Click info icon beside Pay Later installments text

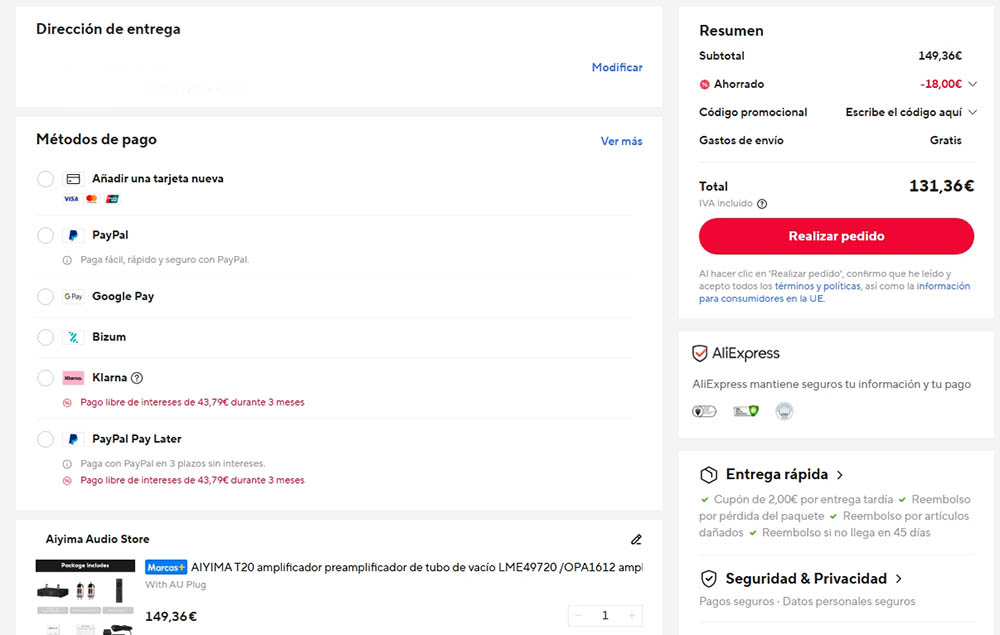67,464
